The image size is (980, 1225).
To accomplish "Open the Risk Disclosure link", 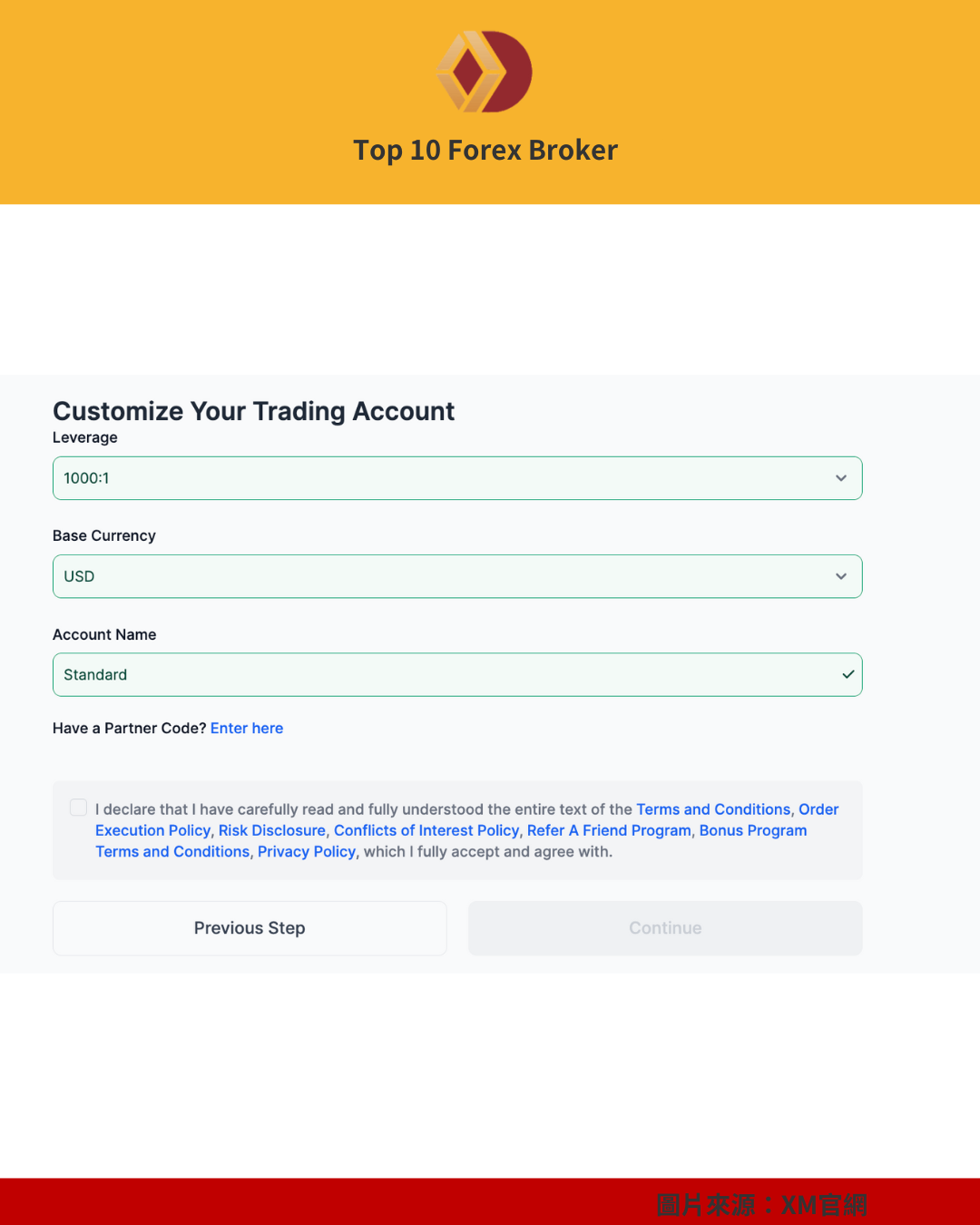I will [x=271, y=830].
